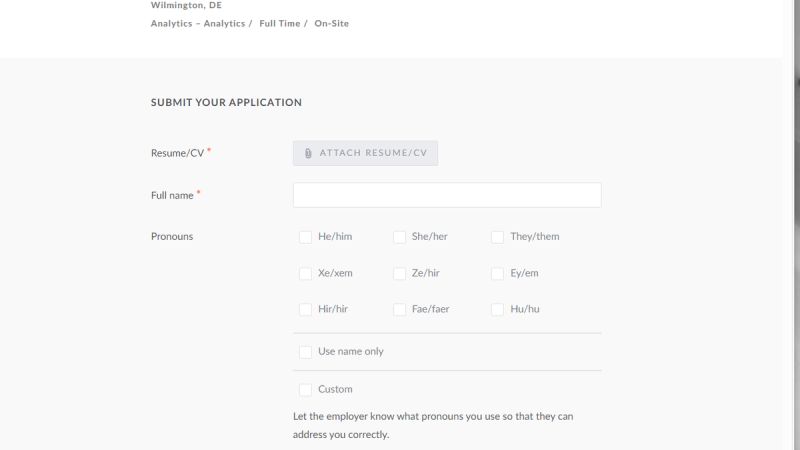Screen dimensions: 800x450
Task: Tick the They/them pronoun checkbox
Action: click(497, 237)
